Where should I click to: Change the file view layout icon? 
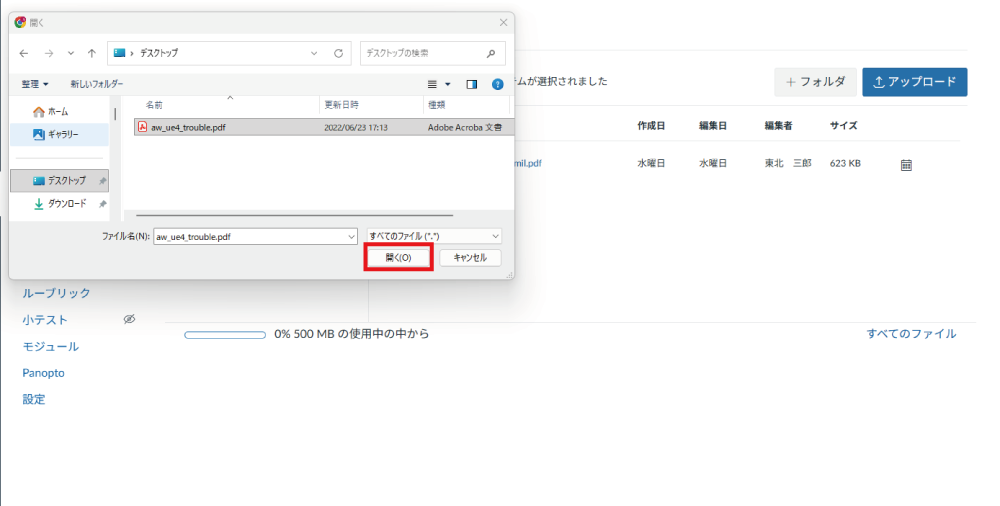coord(432,84)
